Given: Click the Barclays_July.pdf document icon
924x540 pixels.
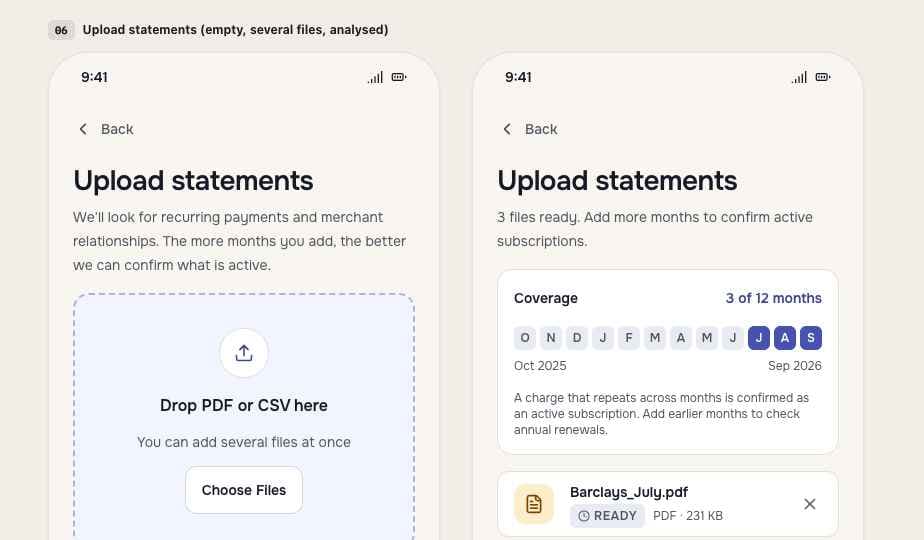Looking at the screenshot, I should tap(534, 504).
